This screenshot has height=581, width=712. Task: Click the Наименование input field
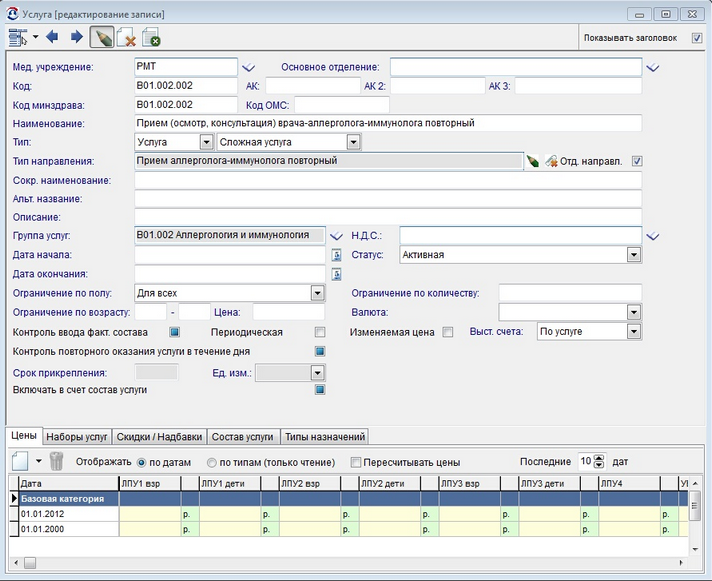click(x=388, y=123)
